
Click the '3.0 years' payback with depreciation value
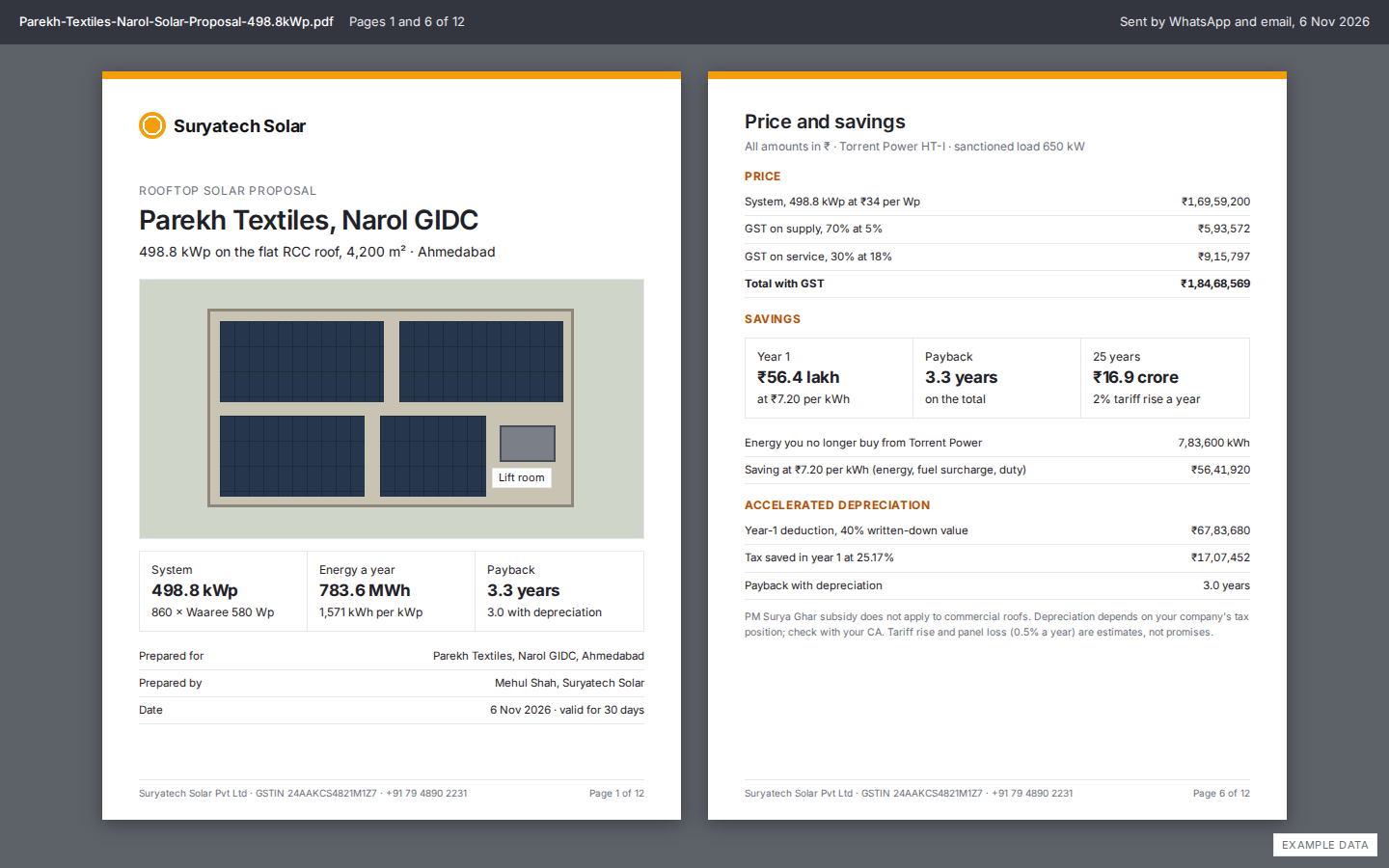[x=1226, y=585]
